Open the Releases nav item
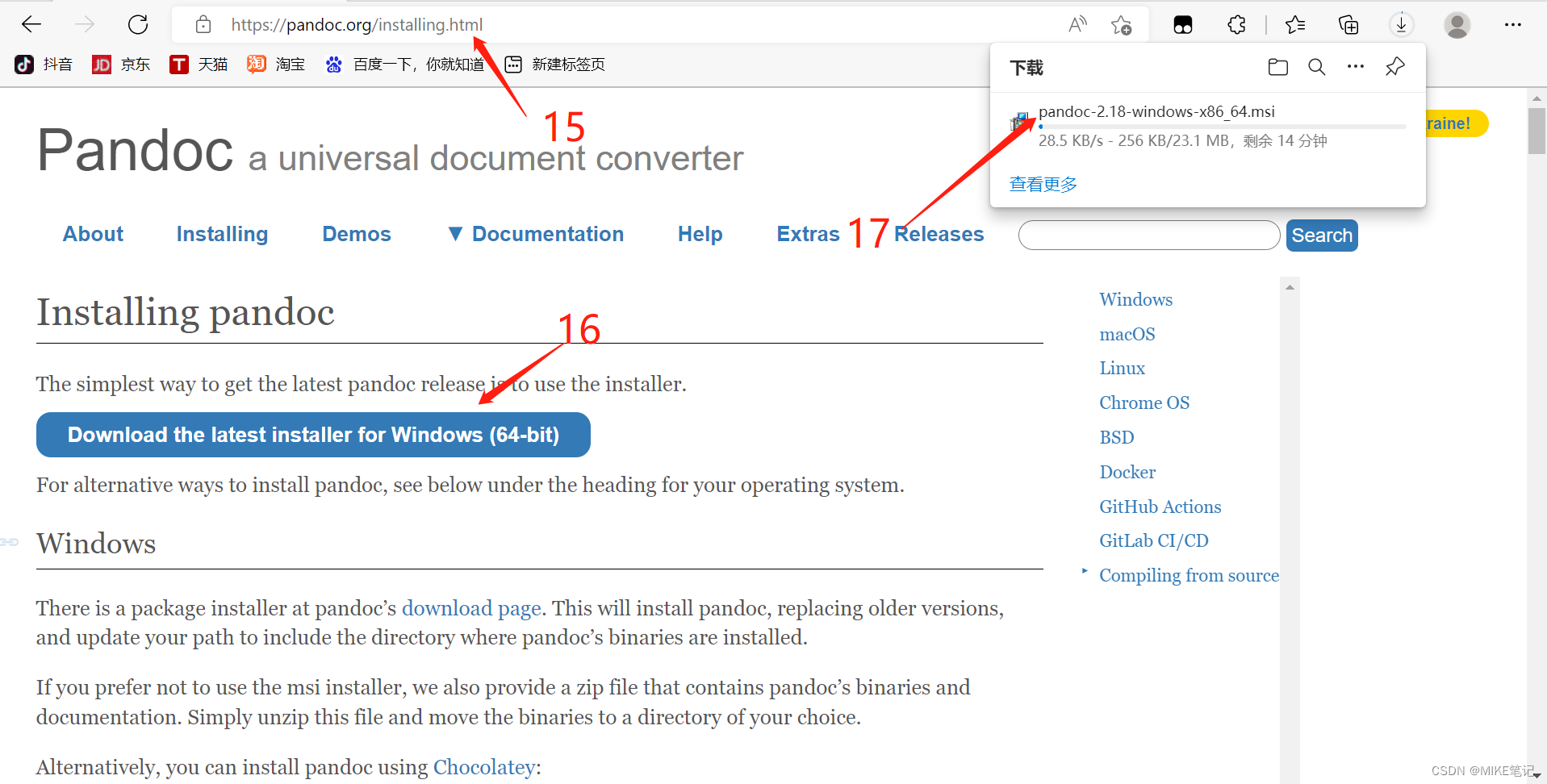Screen dimensions: 1547x784 click(x=939, y=234)
